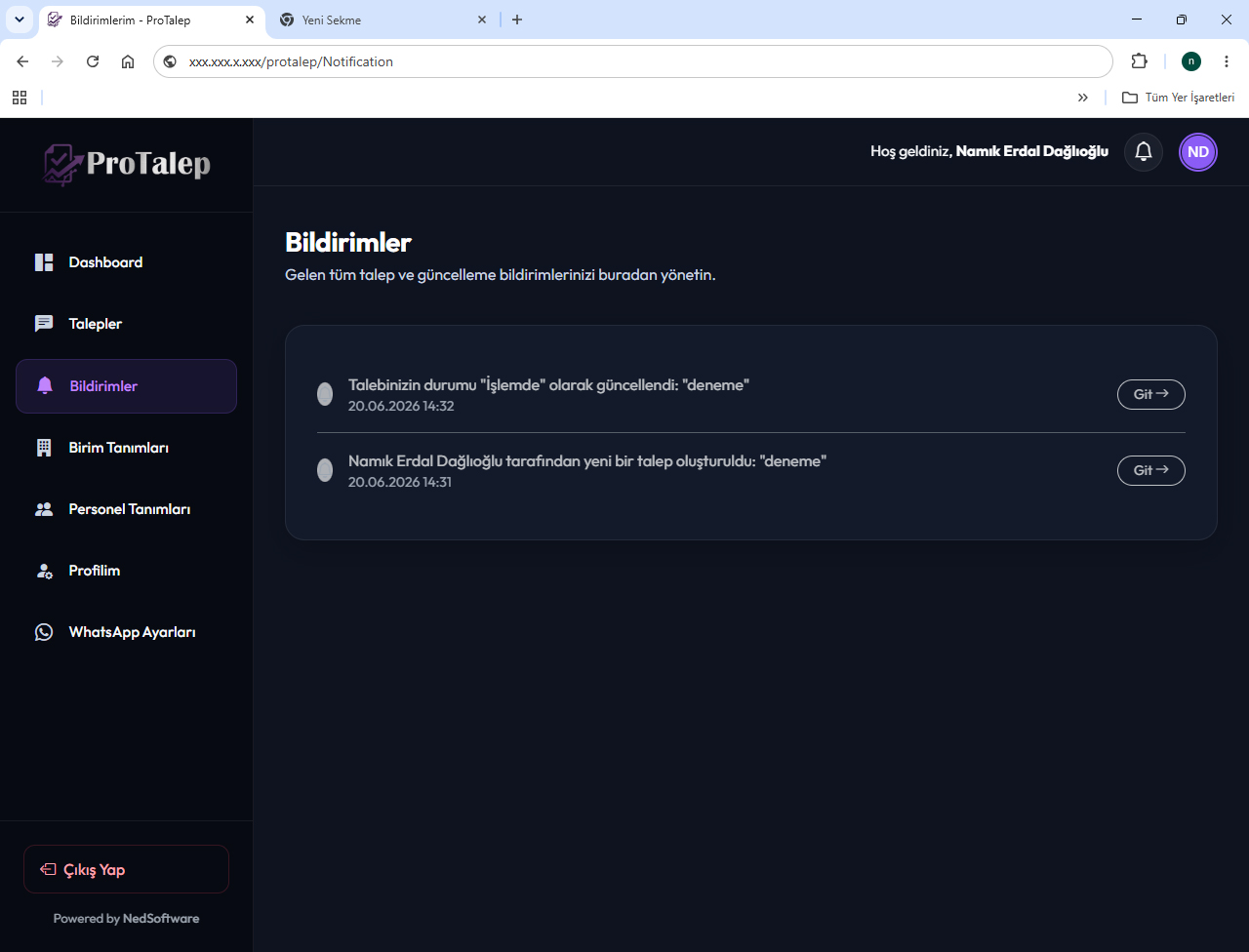Click the ProTalep logo
Screen dimensions: 1249x952
tap(127, 164)
